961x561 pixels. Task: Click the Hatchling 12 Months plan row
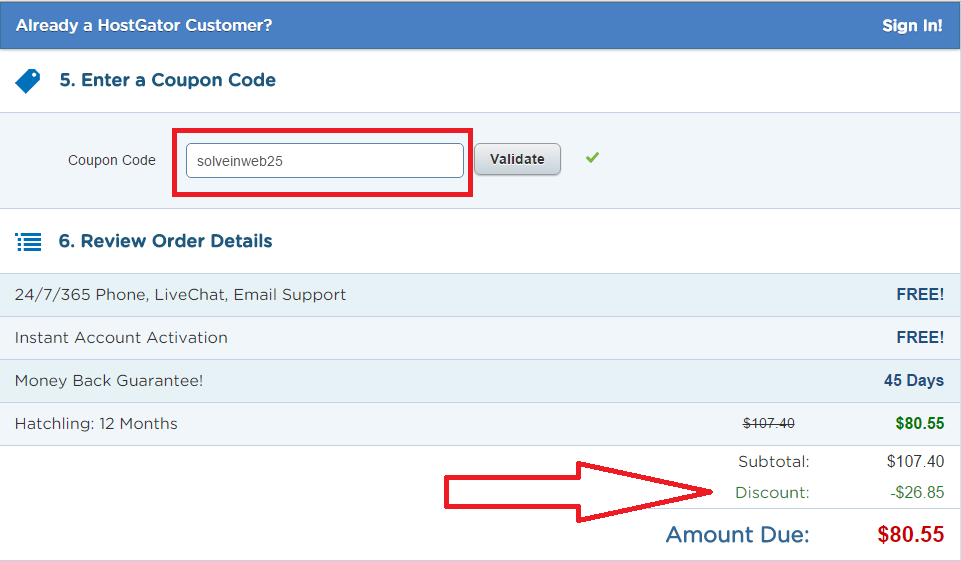click(96, 424)
